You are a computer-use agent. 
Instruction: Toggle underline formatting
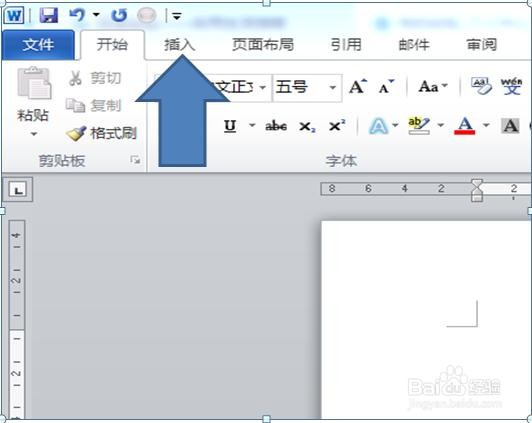pyautogui.click(x=230, y=126)
